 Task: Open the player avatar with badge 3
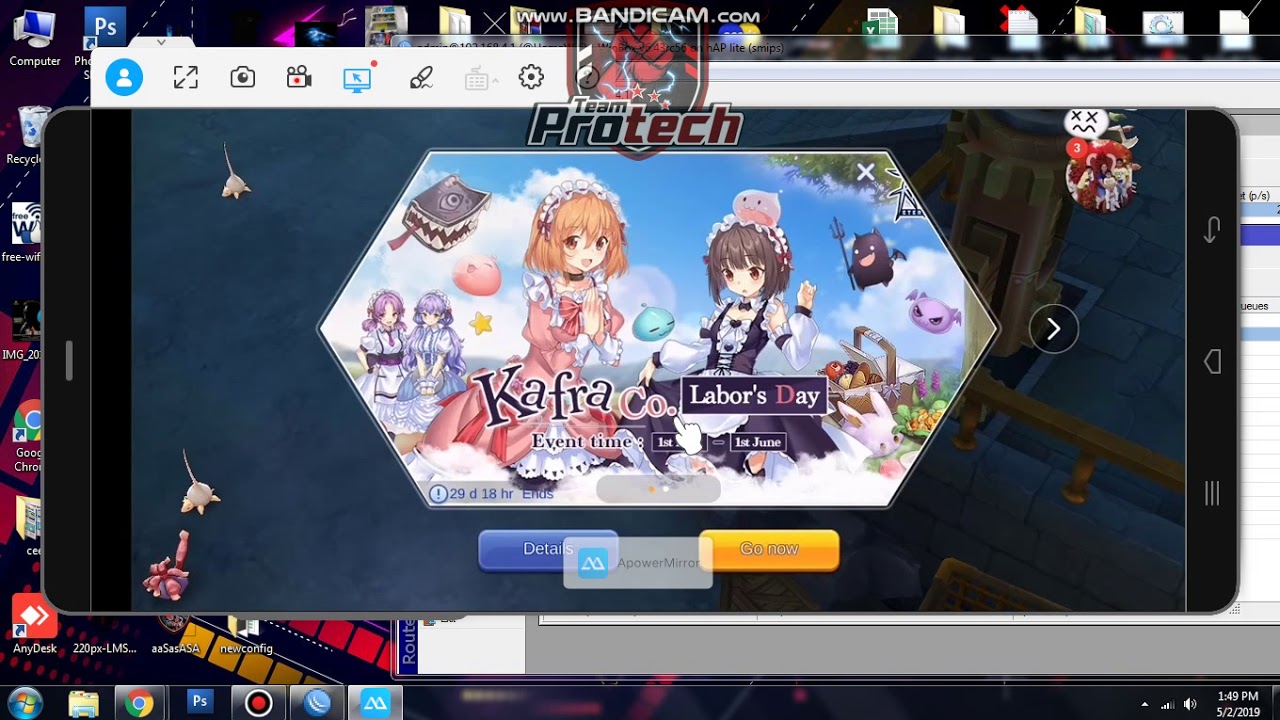[1101, 175]
